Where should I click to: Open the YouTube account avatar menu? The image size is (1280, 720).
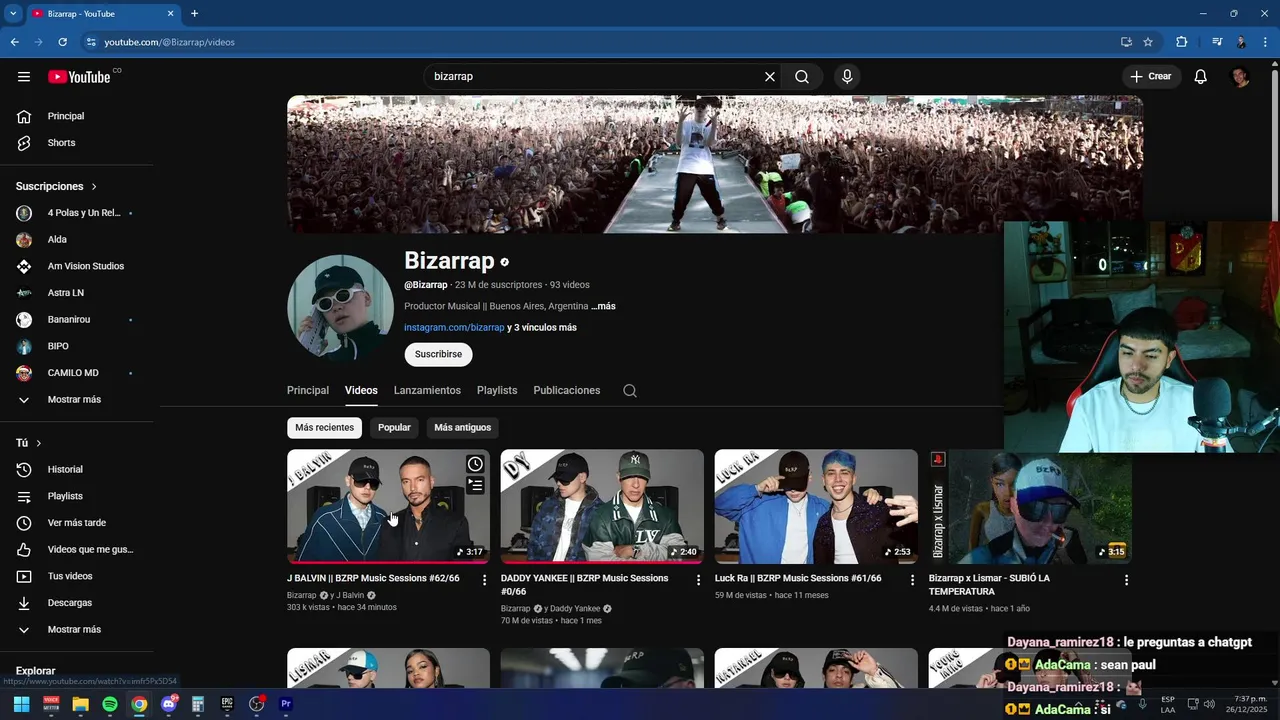pyautogui.click(x=1241, y=77)
